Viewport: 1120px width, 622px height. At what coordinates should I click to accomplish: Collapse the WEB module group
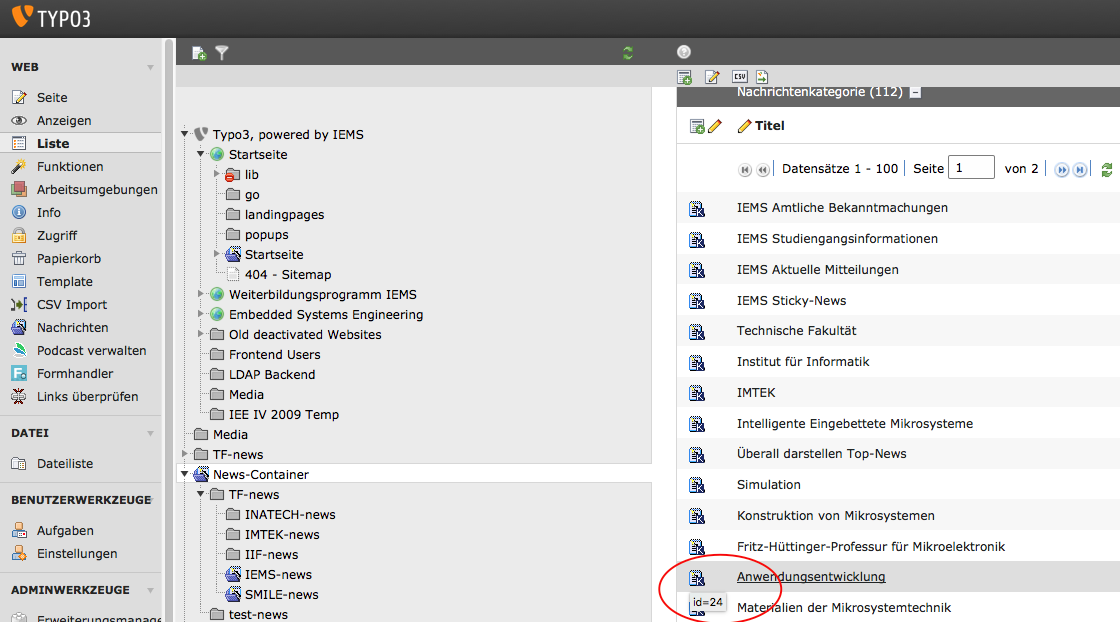[x=151, y=68]
